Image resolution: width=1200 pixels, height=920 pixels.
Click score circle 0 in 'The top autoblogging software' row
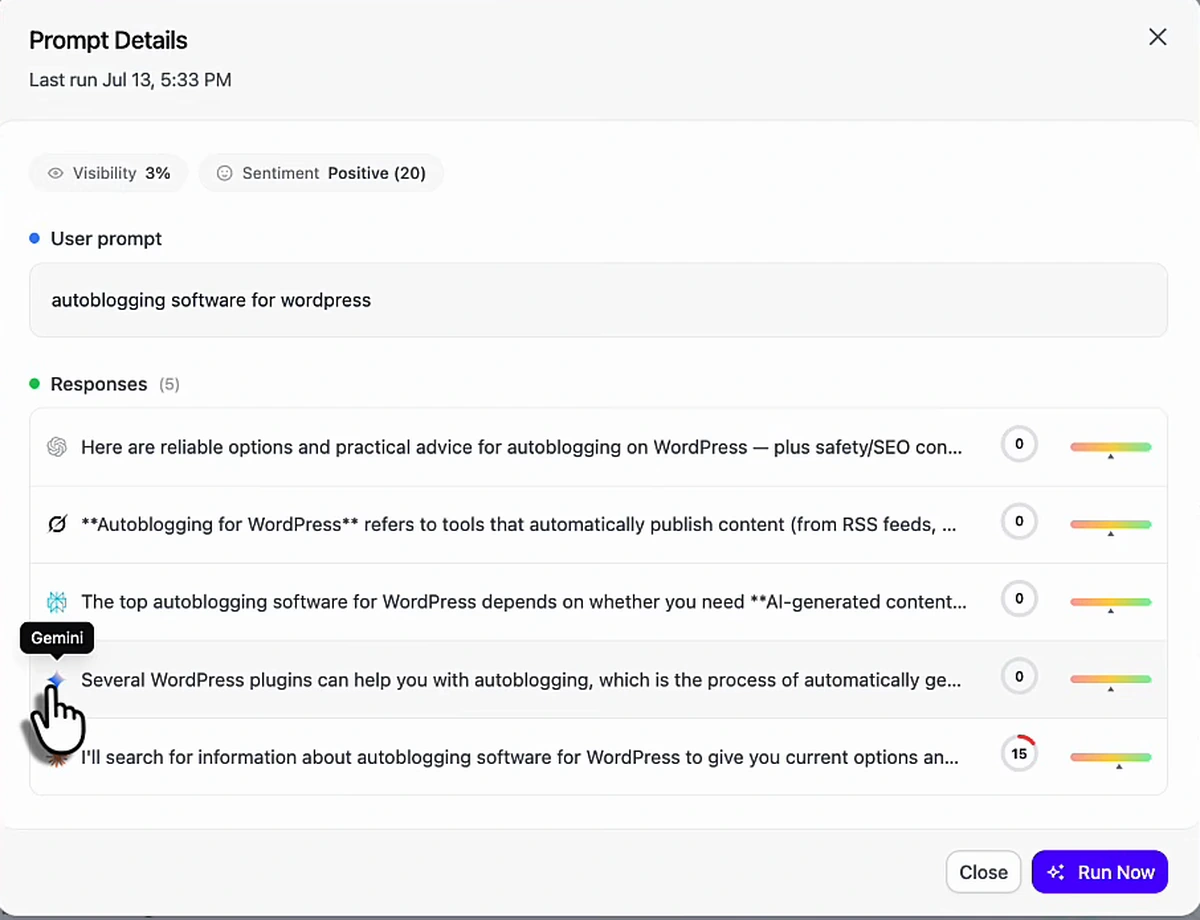pyautogui.click(x=1019, y=599)
